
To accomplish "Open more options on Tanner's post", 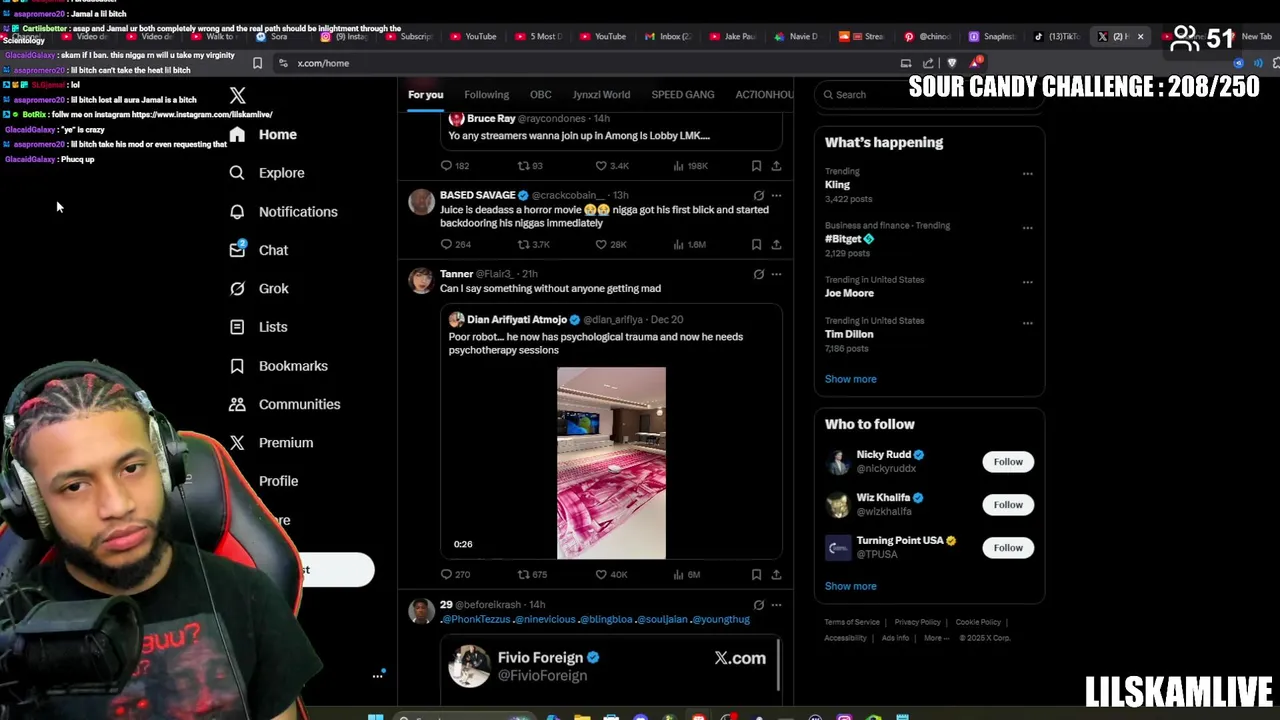I will tap(776, 274).
